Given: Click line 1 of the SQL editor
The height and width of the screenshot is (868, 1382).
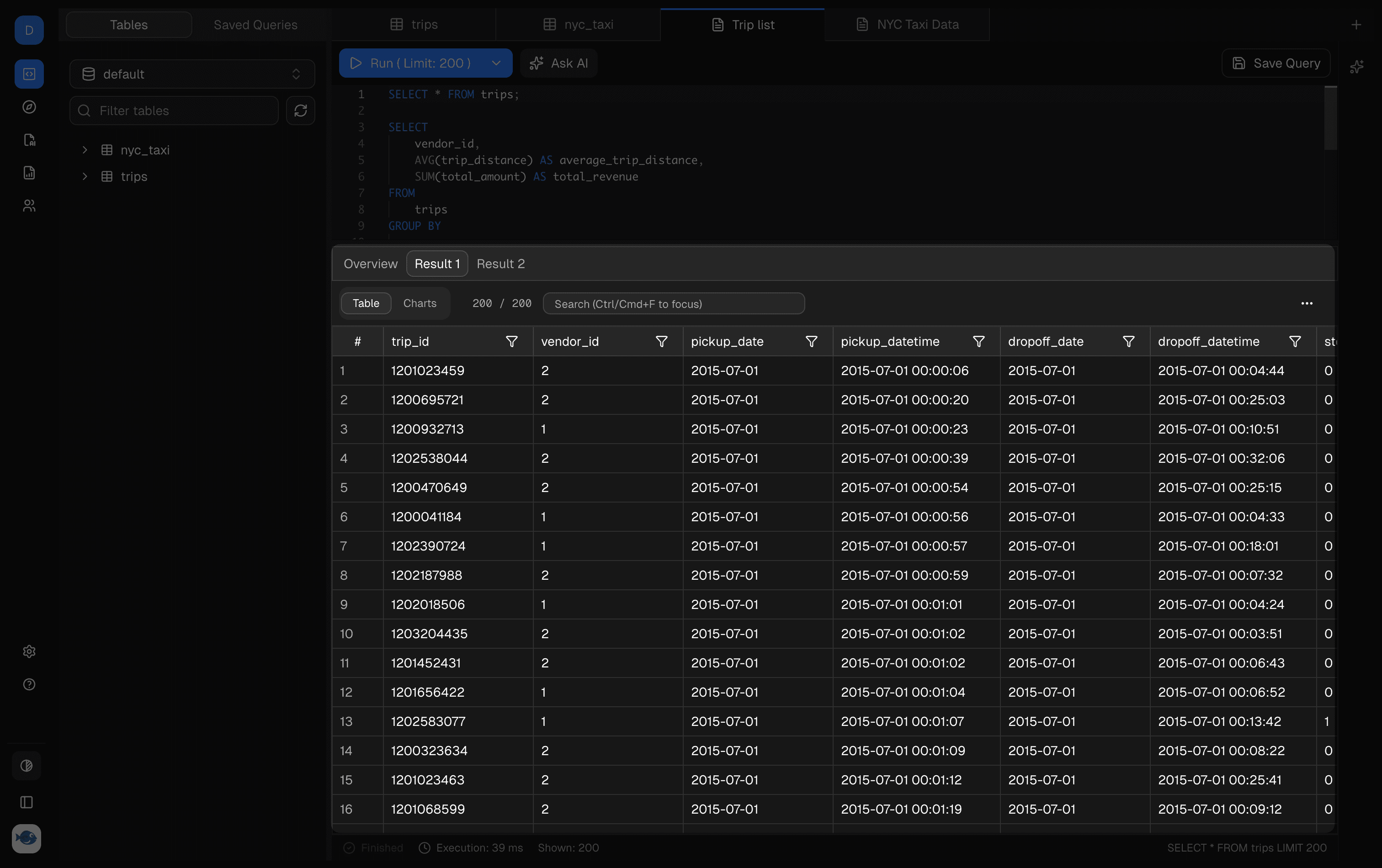Looking at the screenshot, I should coord(453,95).
